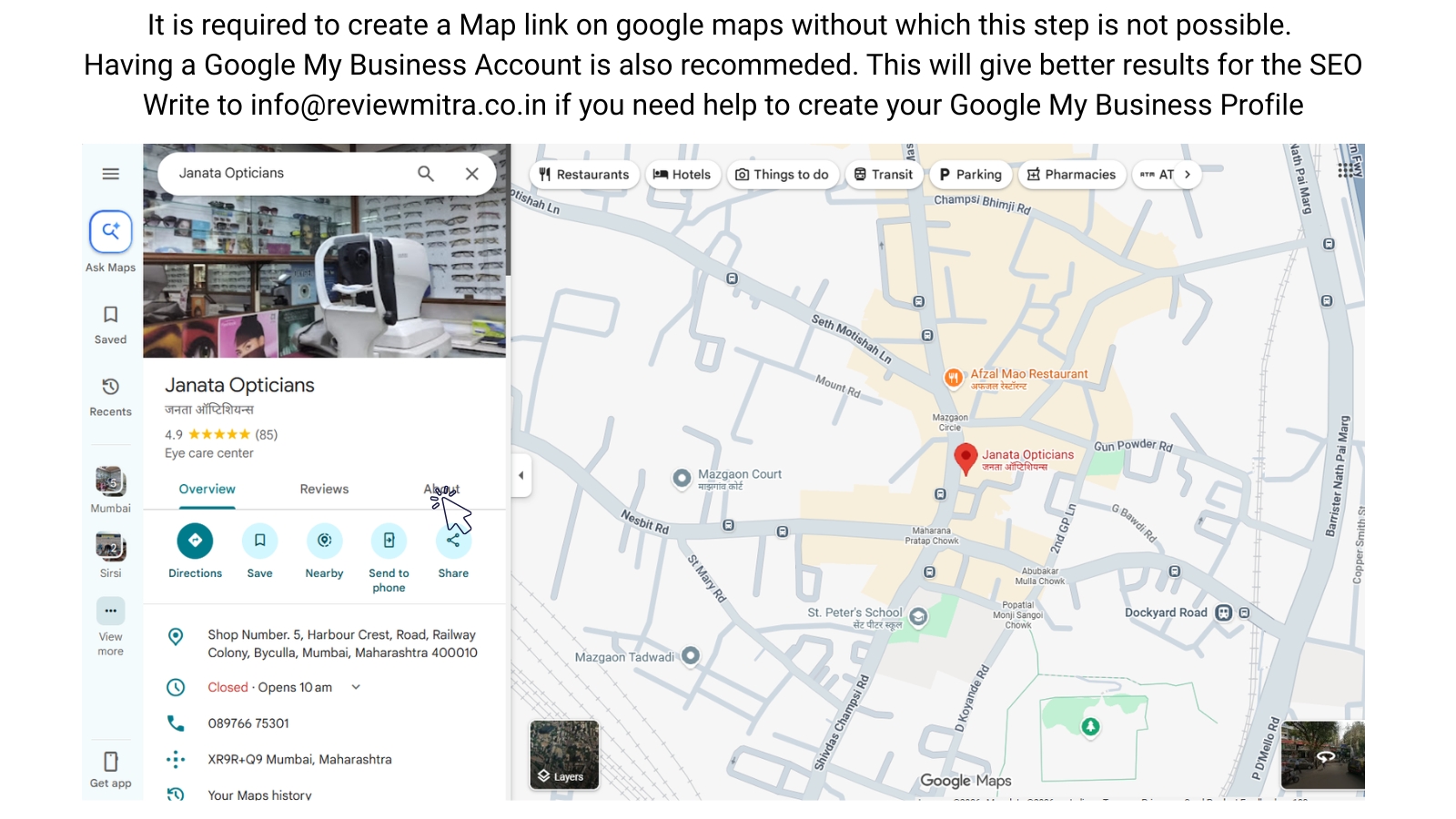The image size is (1456, 819).
Task: Click Afzal Mao Restaurant marker
Action: tap(953, 378)
